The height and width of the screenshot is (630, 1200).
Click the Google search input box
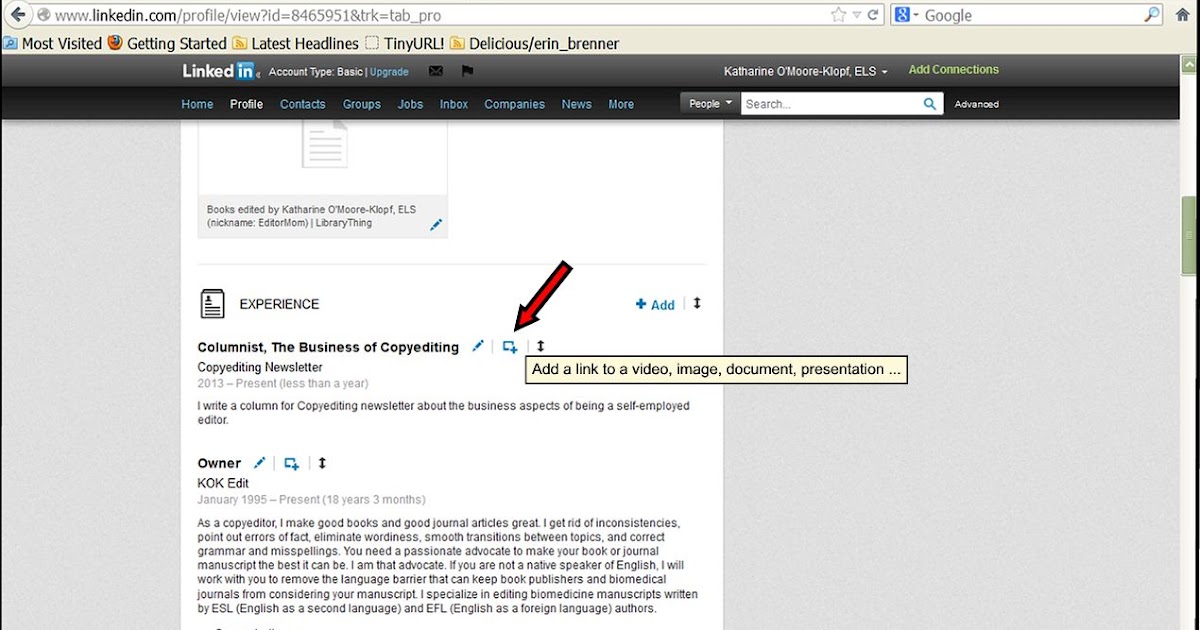pyautogui.click(x=1030, y=15)
